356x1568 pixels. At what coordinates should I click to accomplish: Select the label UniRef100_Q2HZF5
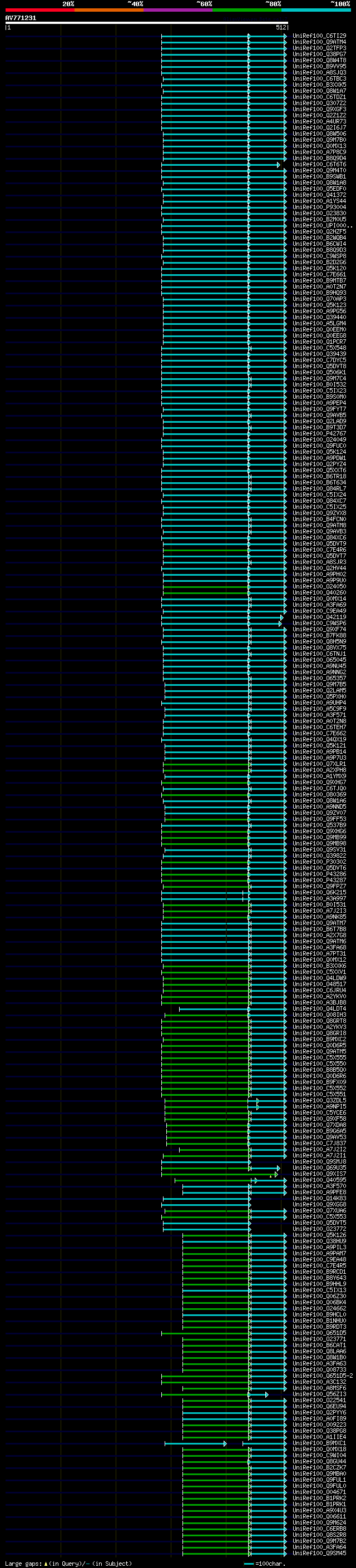(319, 232)
